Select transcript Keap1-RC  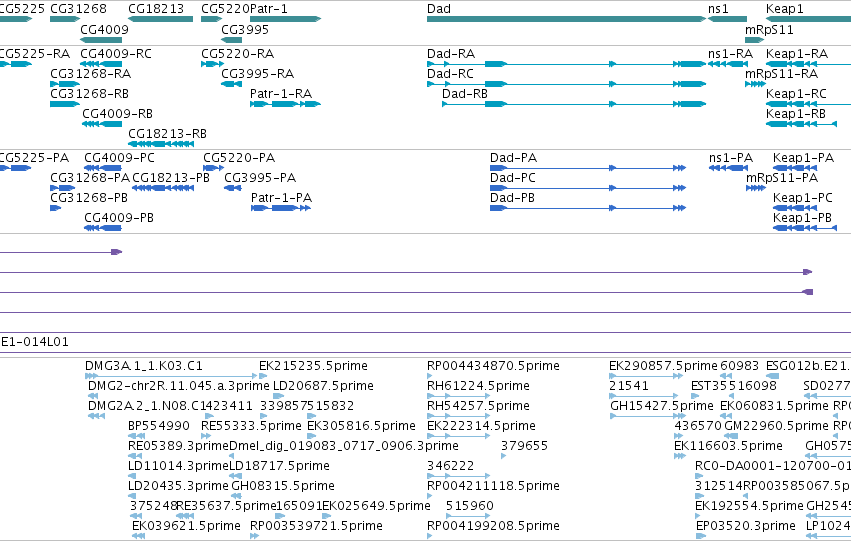(808, 104)
